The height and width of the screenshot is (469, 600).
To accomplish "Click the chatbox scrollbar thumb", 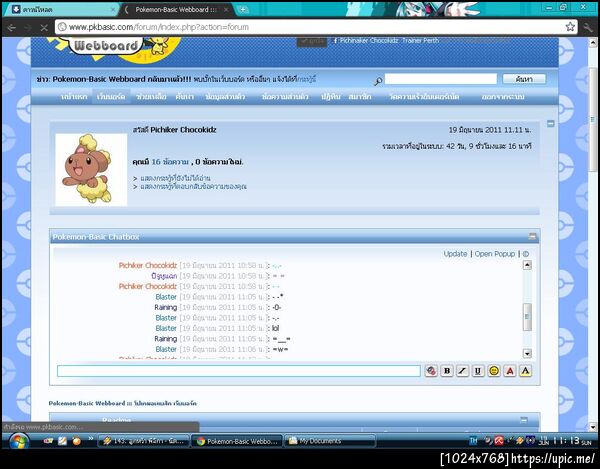I will point(527,317).
